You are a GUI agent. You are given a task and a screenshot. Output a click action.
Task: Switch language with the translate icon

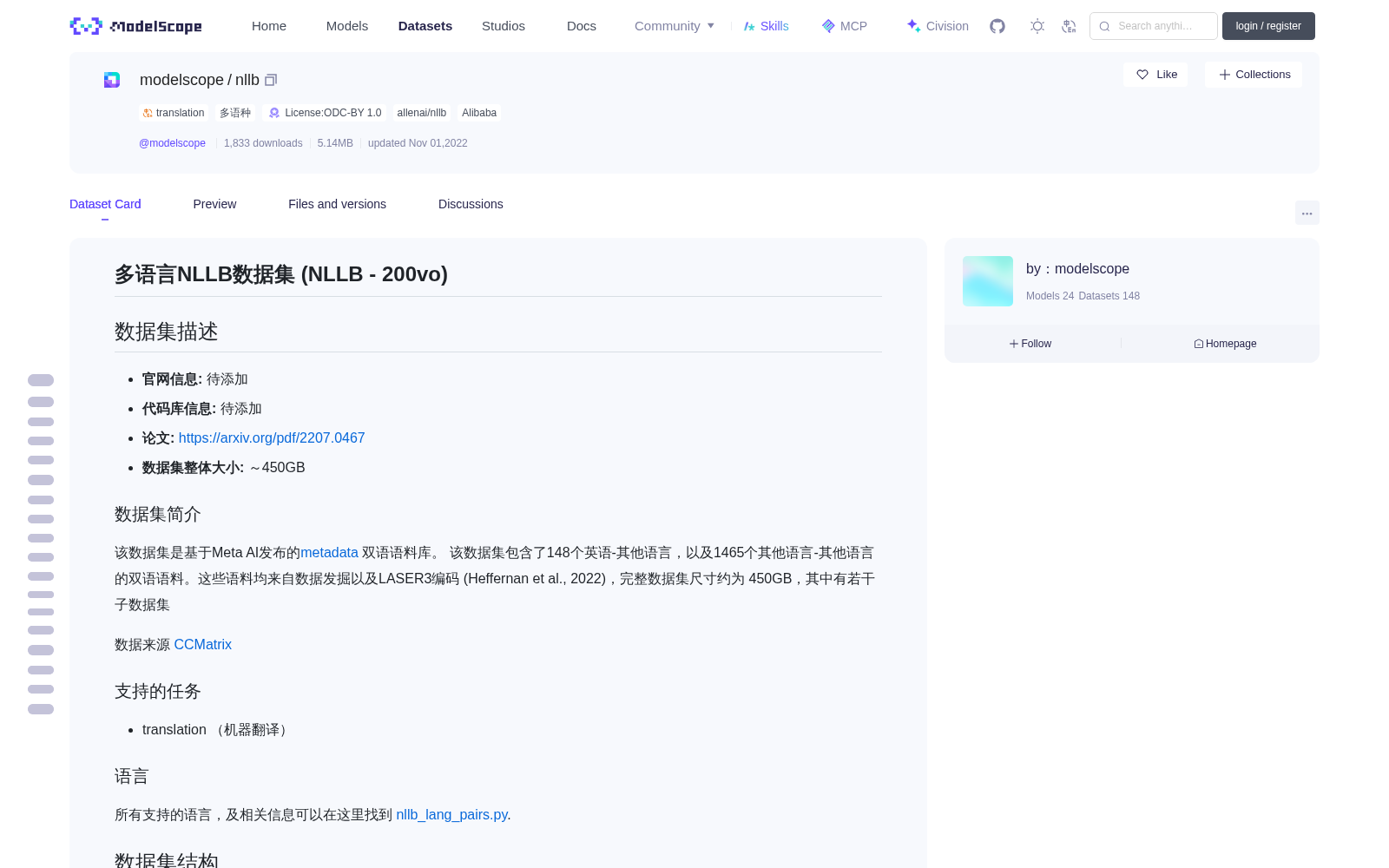pos(1069,26)
